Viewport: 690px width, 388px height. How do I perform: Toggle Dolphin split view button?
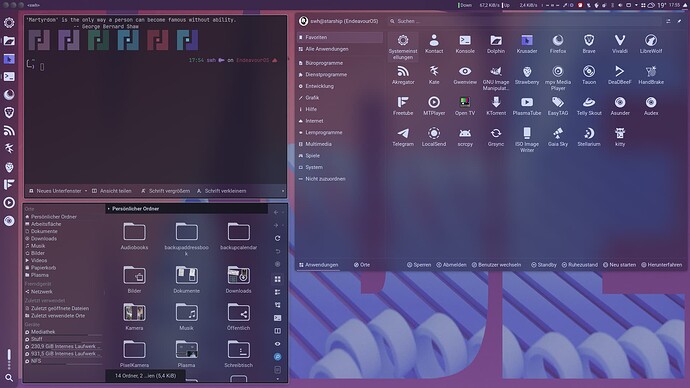(278, 331)
